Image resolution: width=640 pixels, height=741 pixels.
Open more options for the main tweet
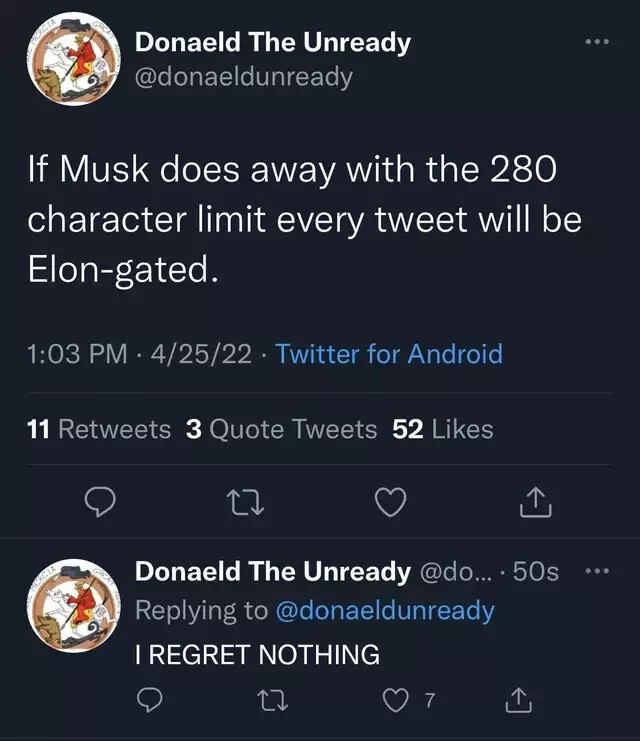596,43
